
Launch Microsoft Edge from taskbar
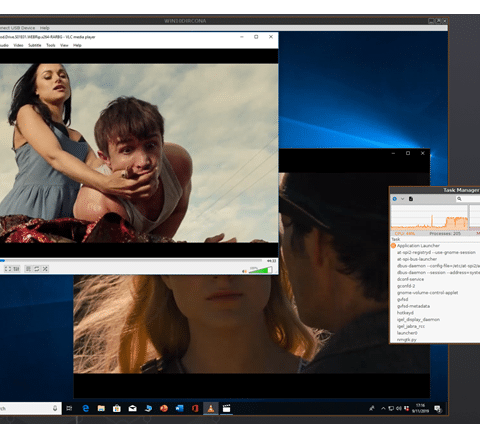(86, 408)
